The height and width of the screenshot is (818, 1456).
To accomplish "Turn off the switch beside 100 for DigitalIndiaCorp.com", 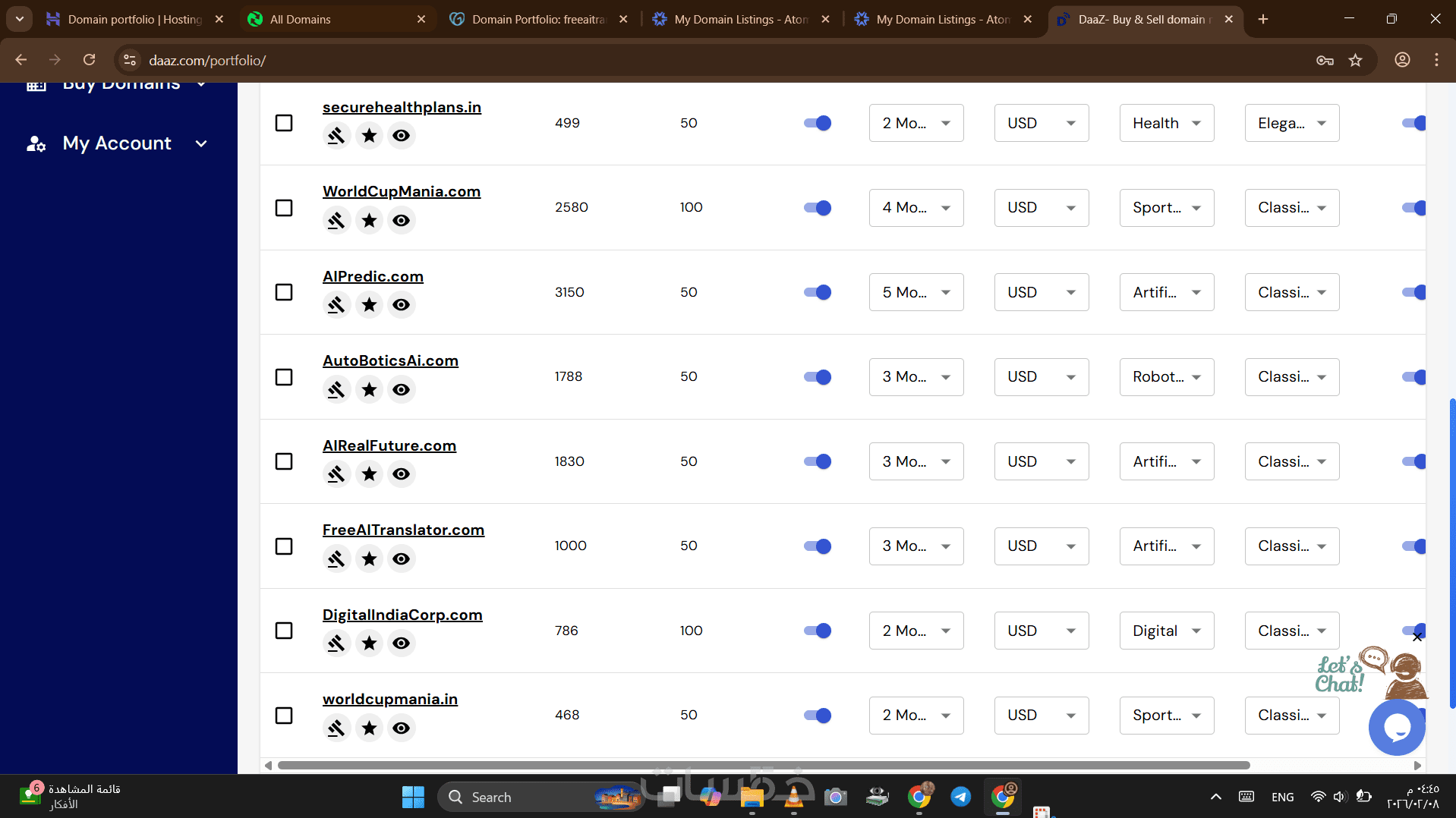I will pos(818,631).
